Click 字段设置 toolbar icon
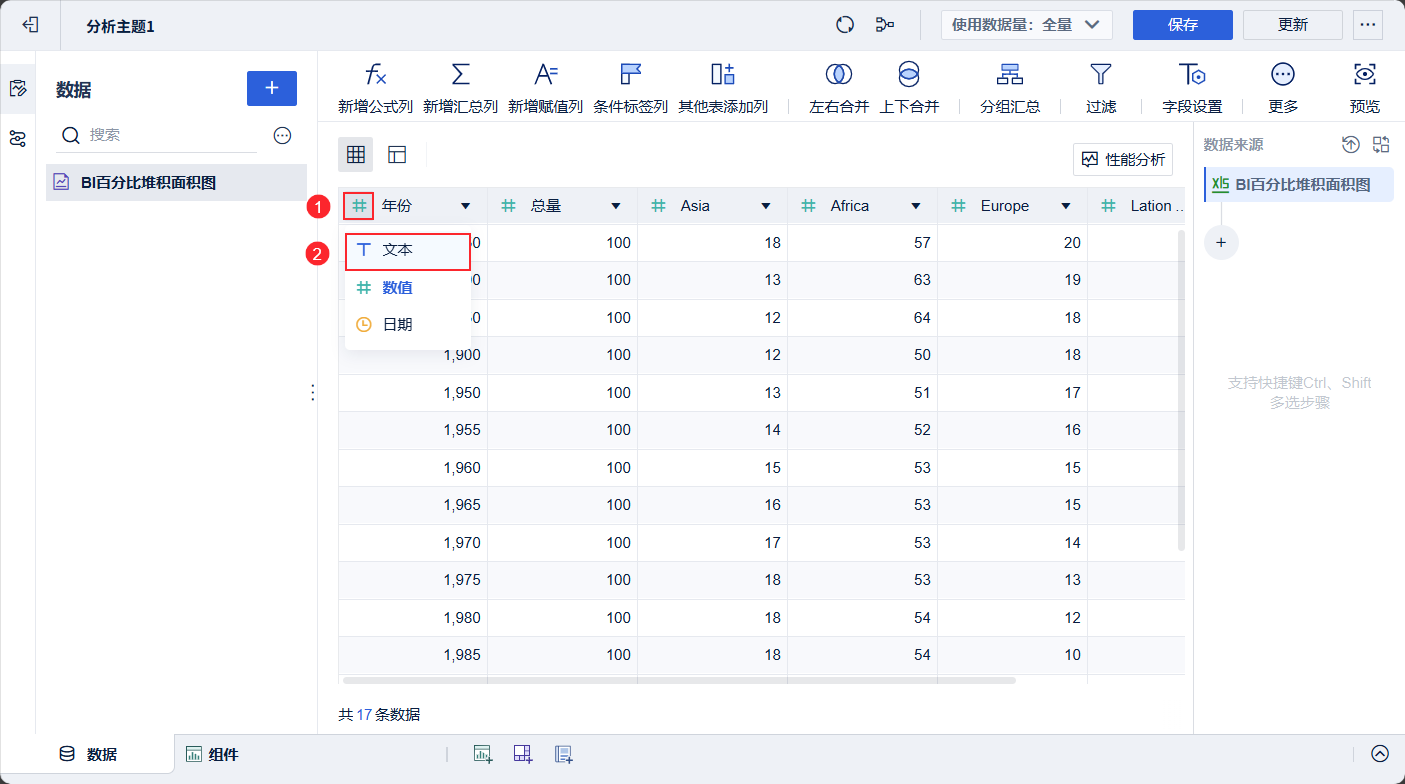The height and width of the screenshot is (784, 1405). [x=1192, y=74]
